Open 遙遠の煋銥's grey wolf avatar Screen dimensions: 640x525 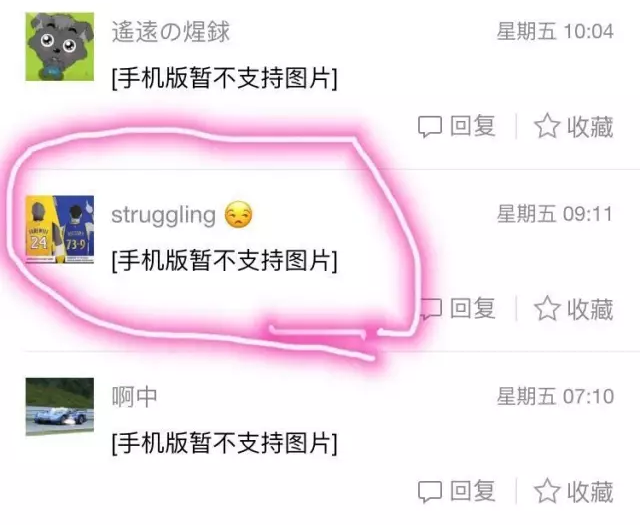(60, 47)
